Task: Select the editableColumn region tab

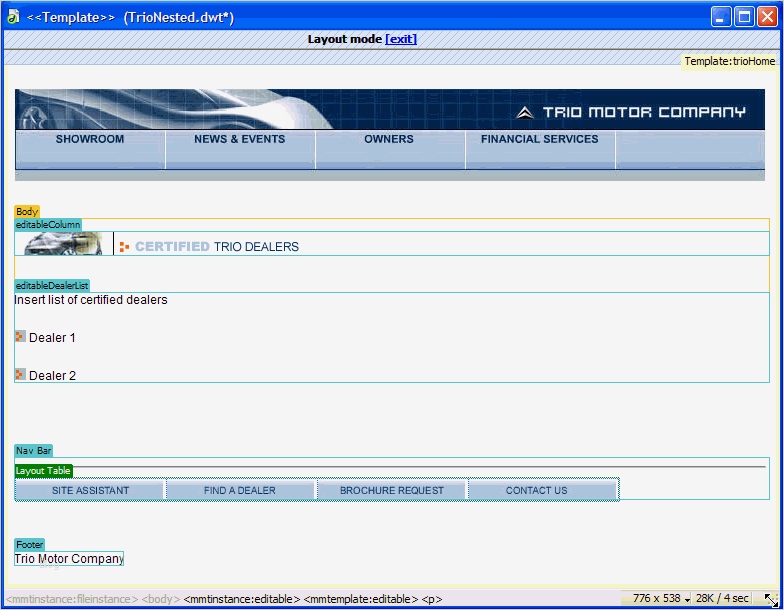Action: [x=48, y=225]
